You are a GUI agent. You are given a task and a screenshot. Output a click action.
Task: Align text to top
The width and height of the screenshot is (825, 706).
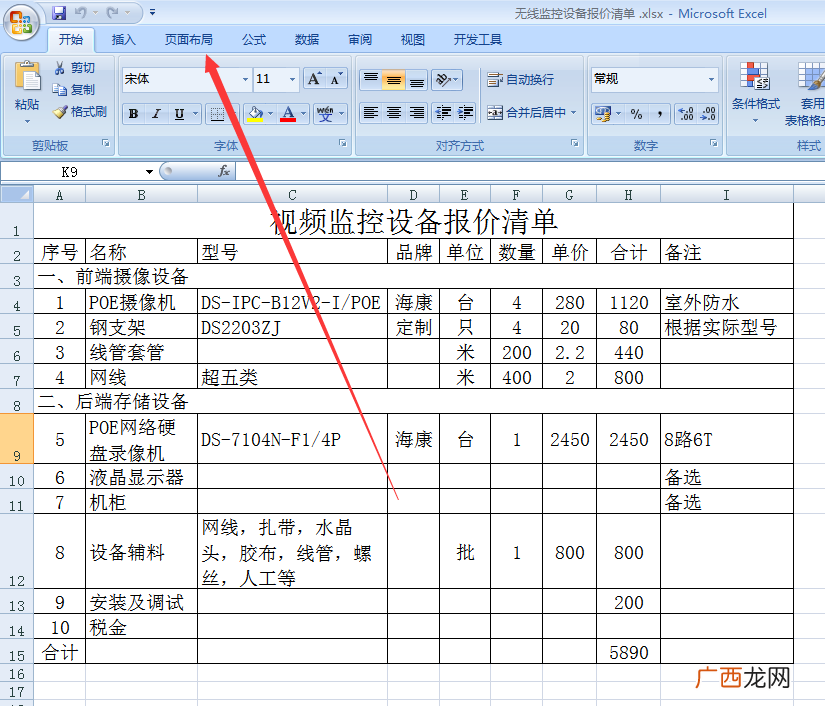(x=371, y=80)
